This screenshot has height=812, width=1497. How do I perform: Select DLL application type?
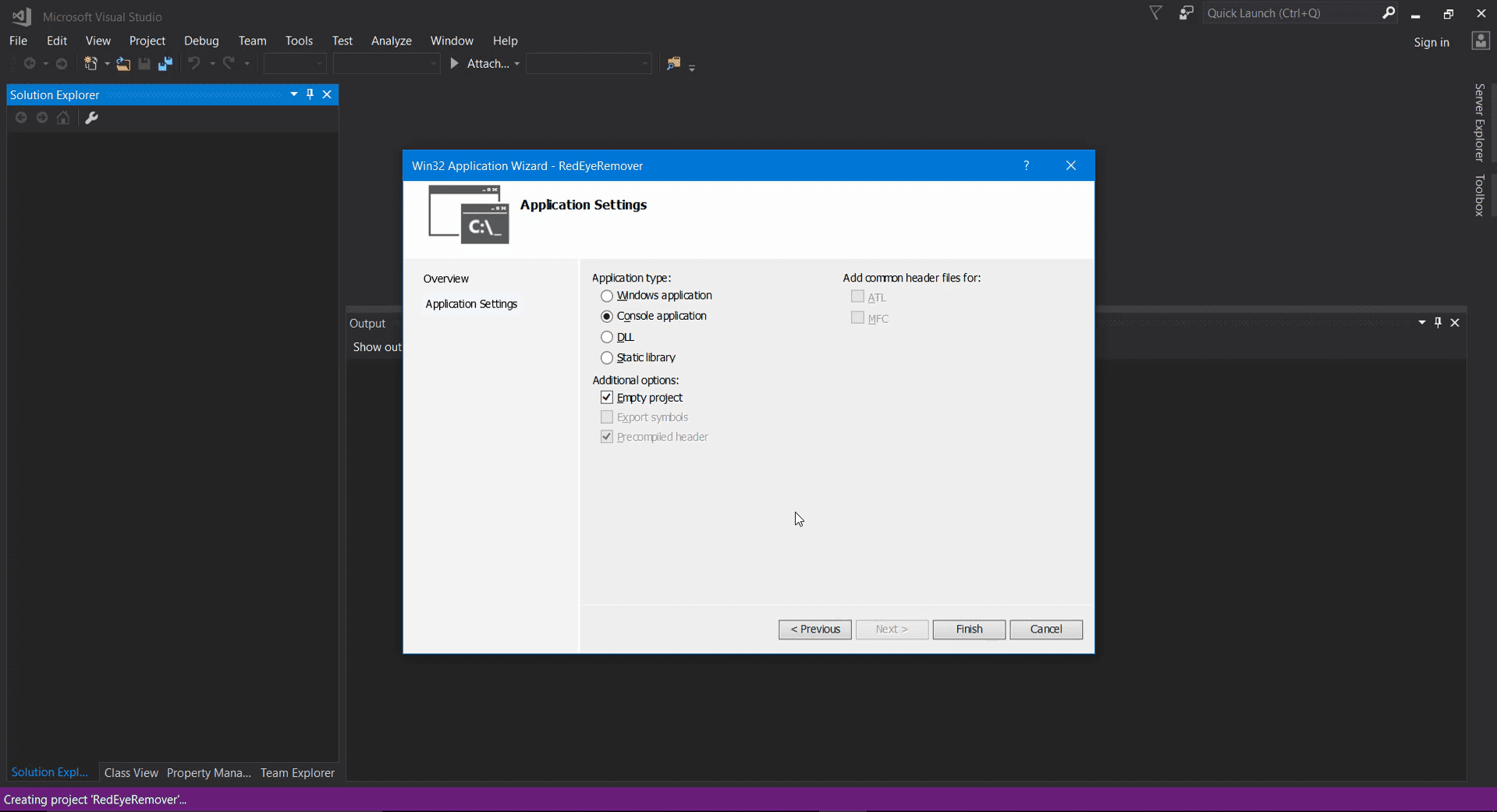coord(607,337)
